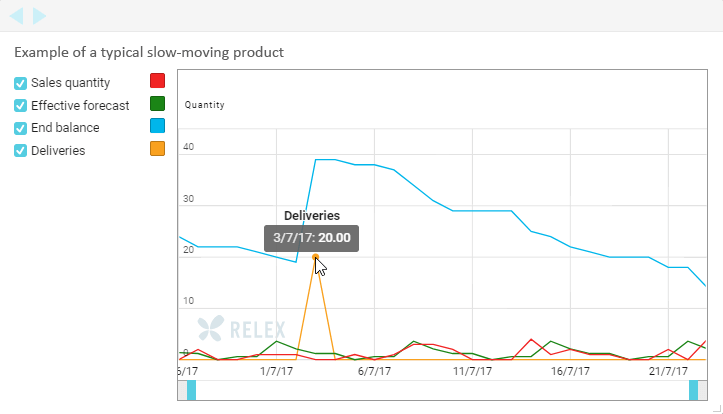The height and width of the screenshot is (414, 723).
Task: Disable the End balance checkbox
Action: click(x=20, y=128)
